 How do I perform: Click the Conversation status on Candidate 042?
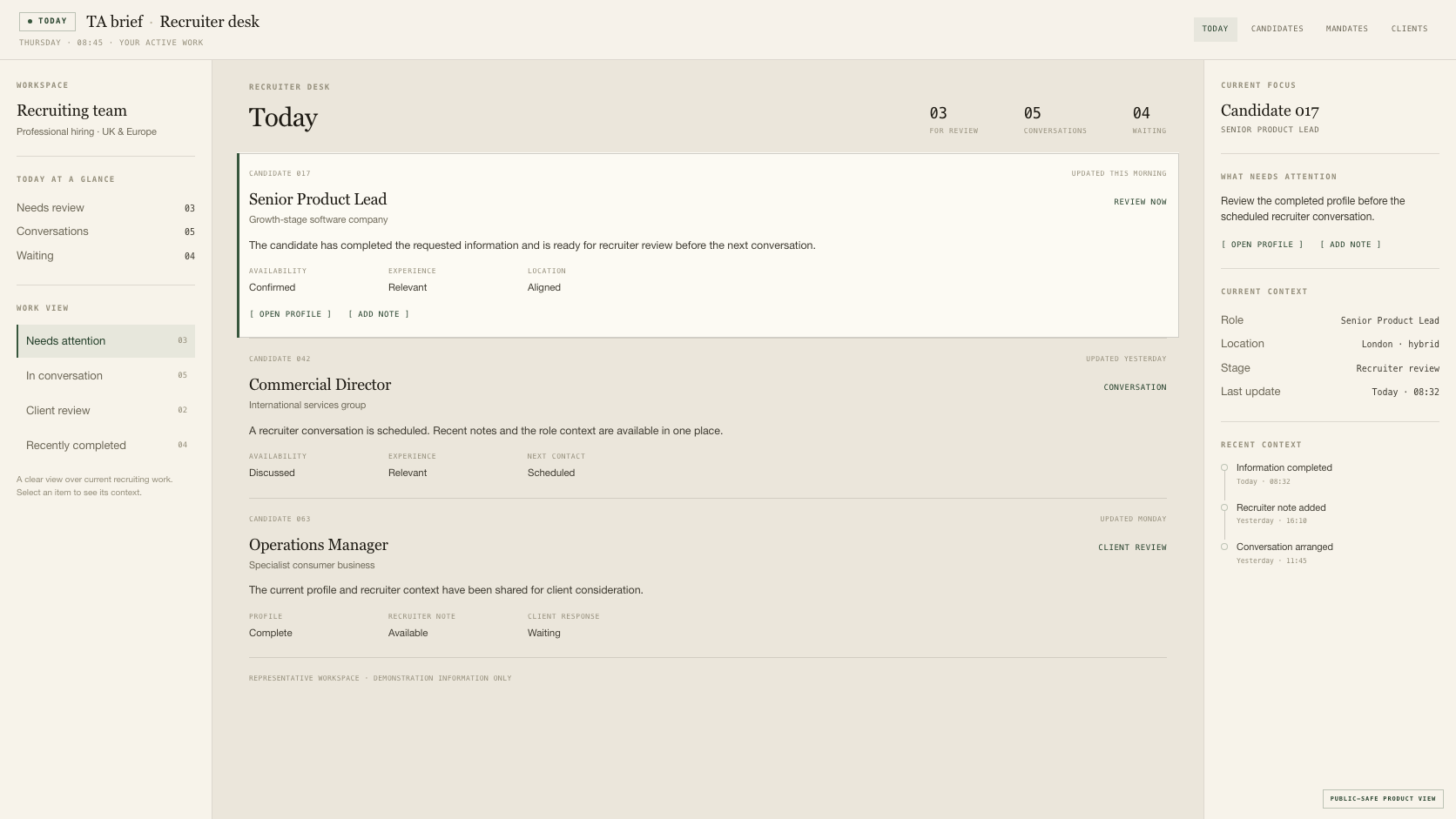point(1135,387)
